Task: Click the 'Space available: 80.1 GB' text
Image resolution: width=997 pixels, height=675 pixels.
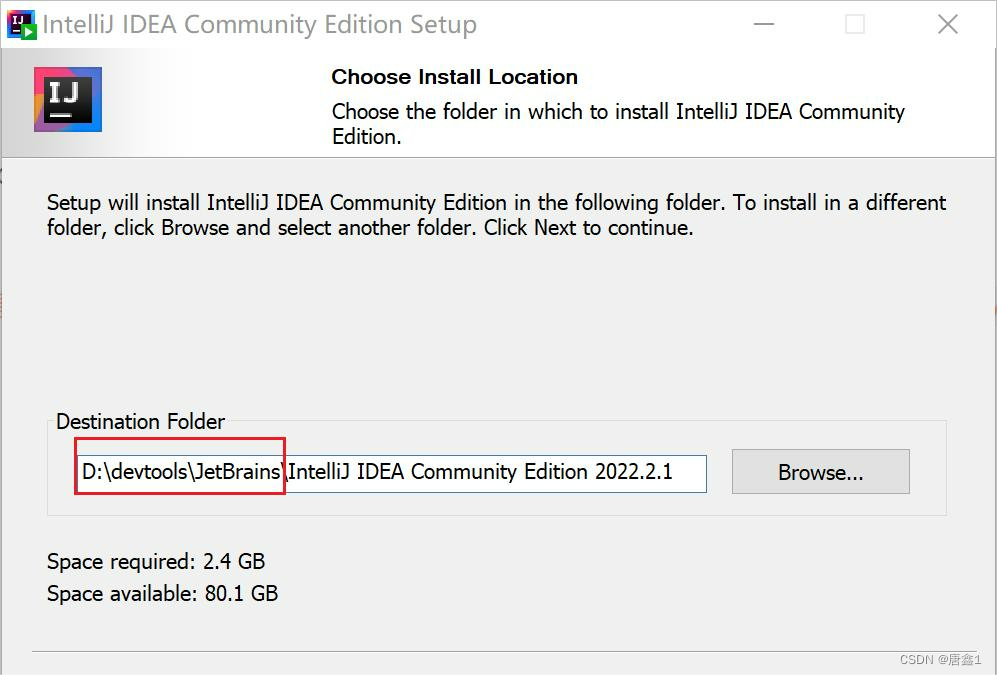Action: [162, 593]
